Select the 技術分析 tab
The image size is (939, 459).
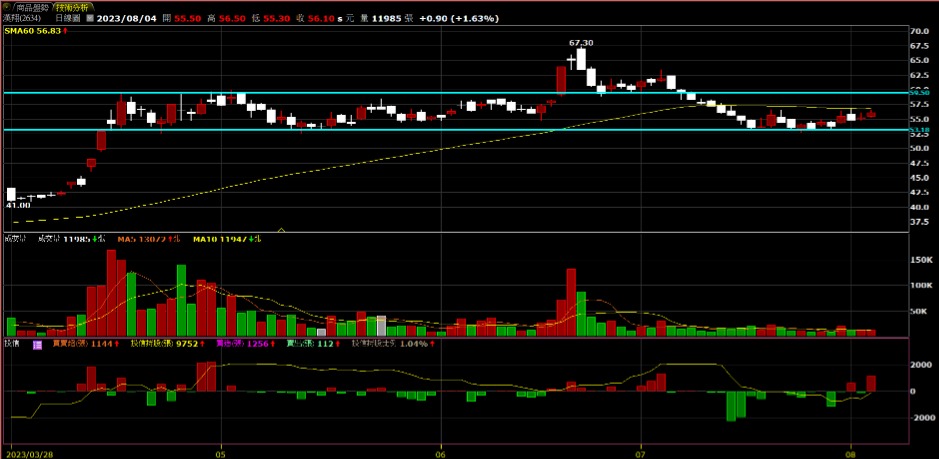(73, 7)
